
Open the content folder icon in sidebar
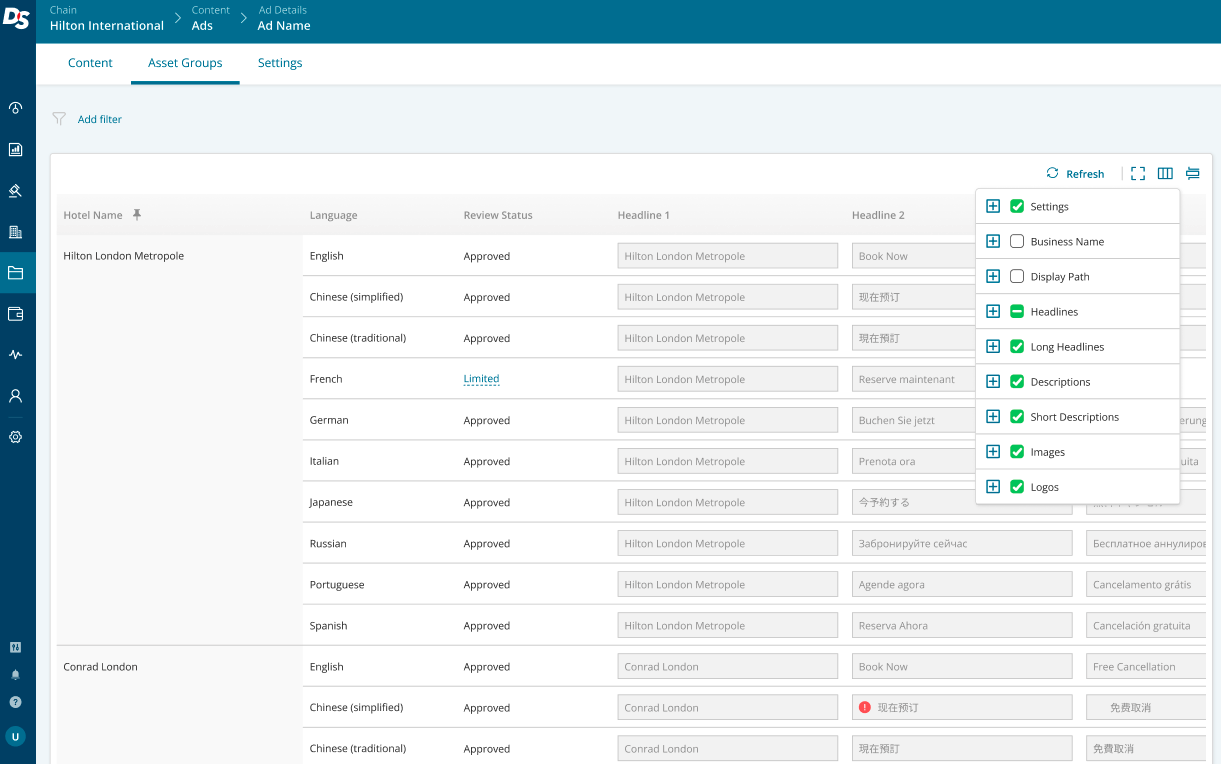pyautogui.click(x=15, y=272)
